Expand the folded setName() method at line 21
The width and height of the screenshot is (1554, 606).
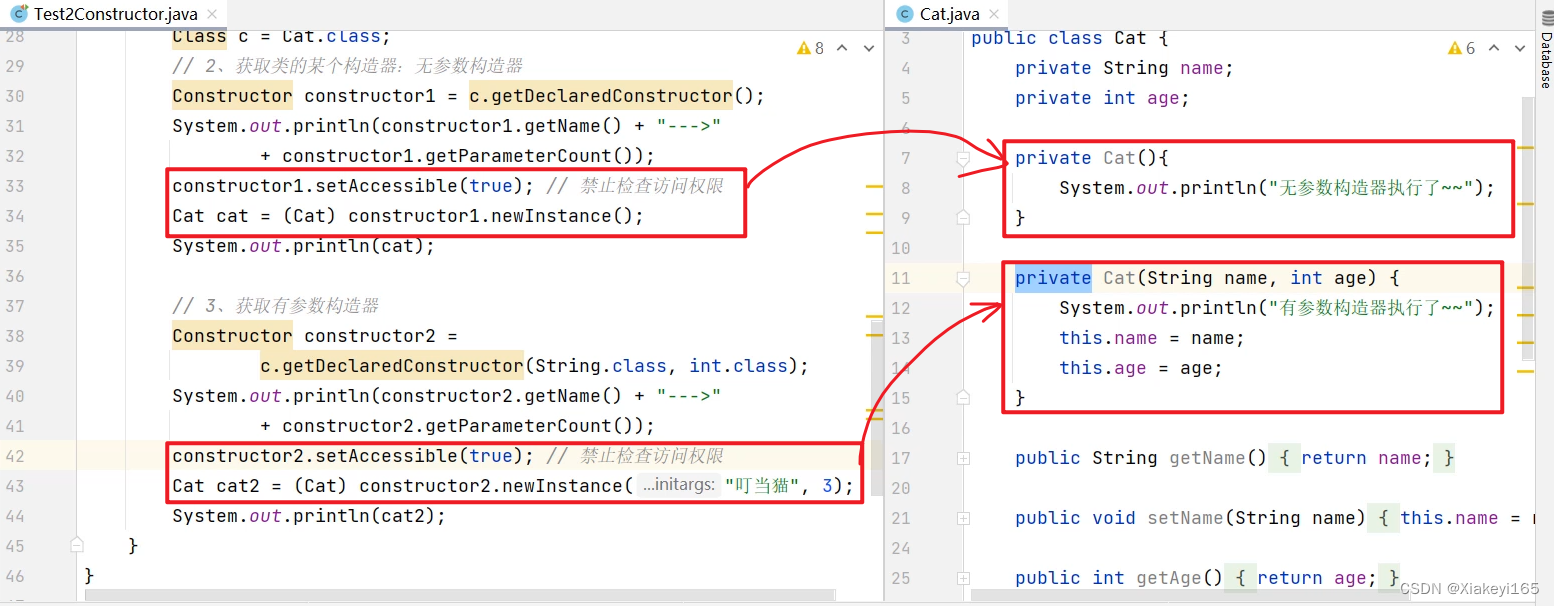pyautogui.click(x=963, y=518)
